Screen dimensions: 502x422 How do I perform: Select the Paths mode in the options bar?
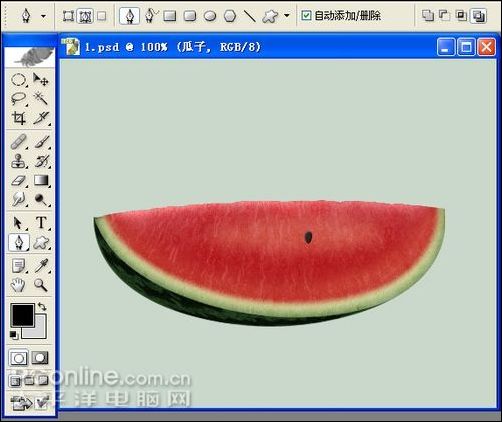(x=85, y=16)
